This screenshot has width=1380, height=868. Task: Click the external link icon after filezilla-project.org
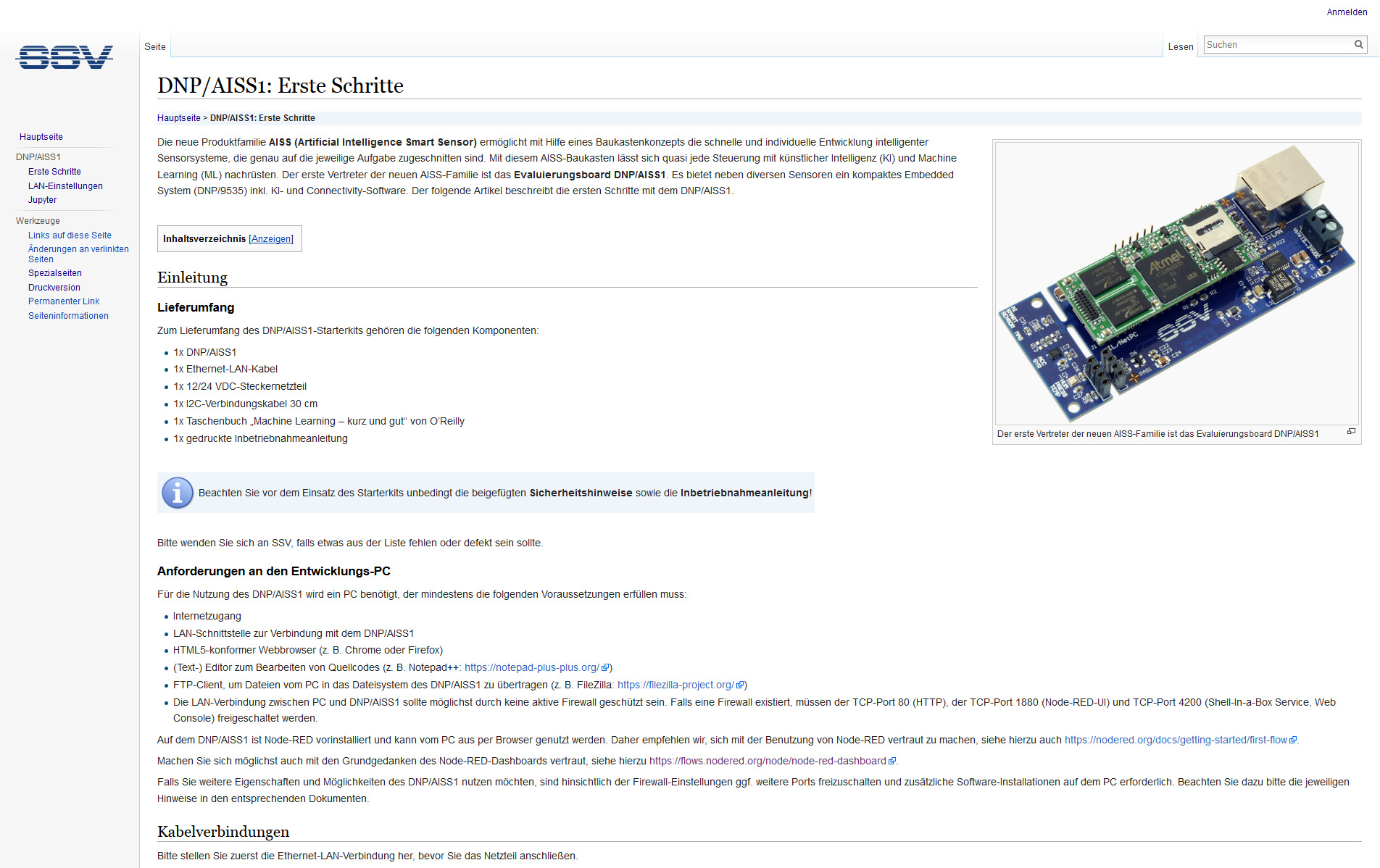click(x=740, y=685)
